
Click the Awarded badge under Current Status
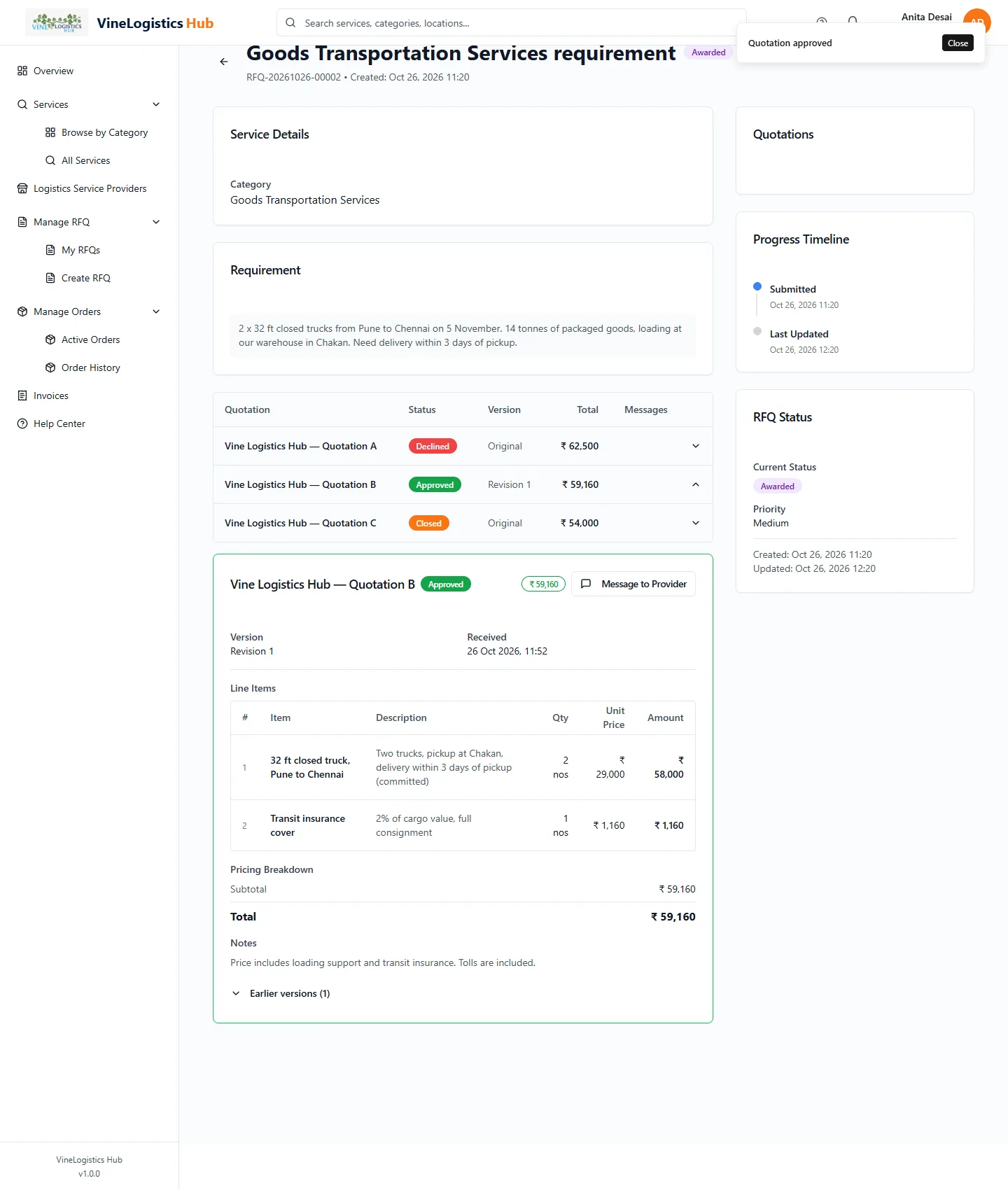coord(777,486)
